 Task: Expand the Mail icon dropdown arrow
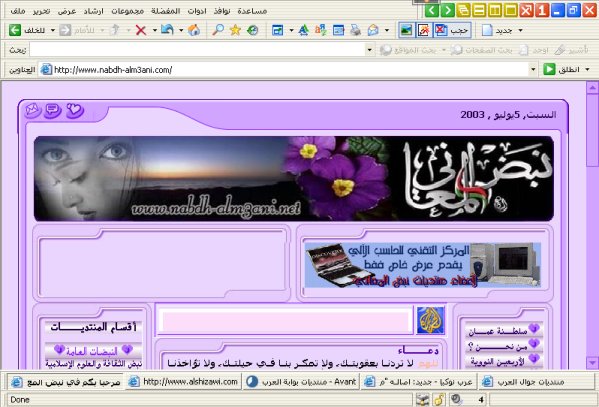[x=387, y=30]
